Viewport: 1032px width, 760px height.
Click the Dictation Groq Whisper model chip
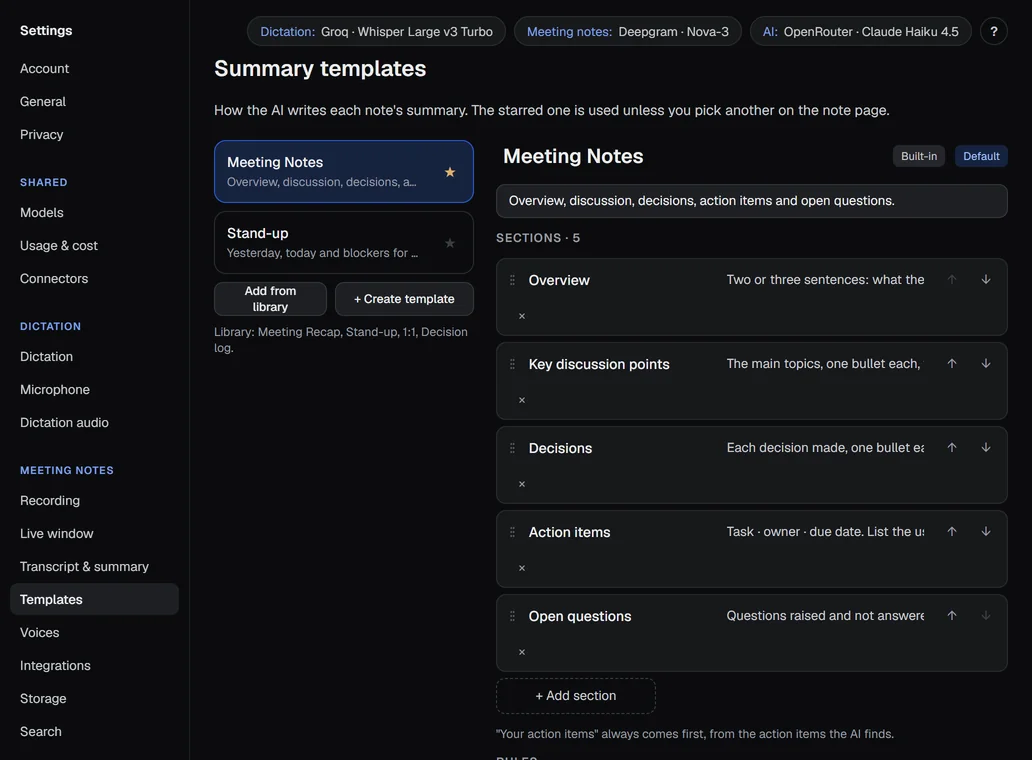(376, 32)
